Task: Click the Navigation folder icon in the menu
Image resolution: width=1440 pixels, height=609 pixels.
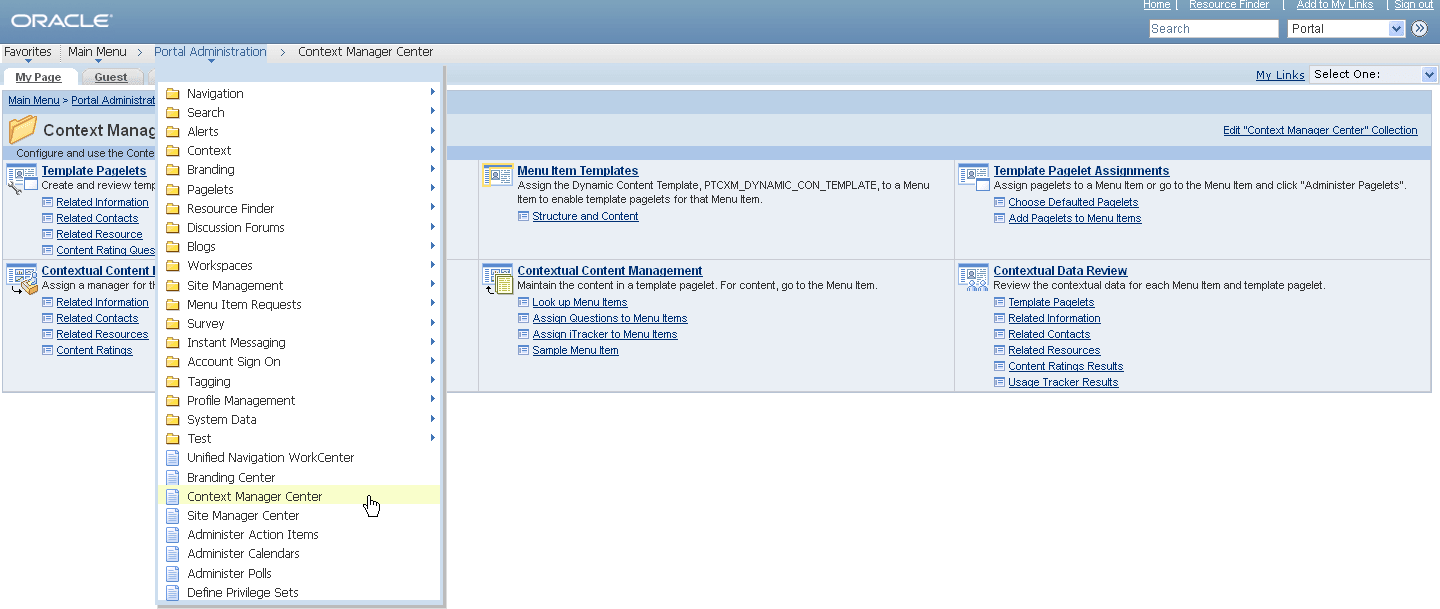Action: (x=172, y=93)
